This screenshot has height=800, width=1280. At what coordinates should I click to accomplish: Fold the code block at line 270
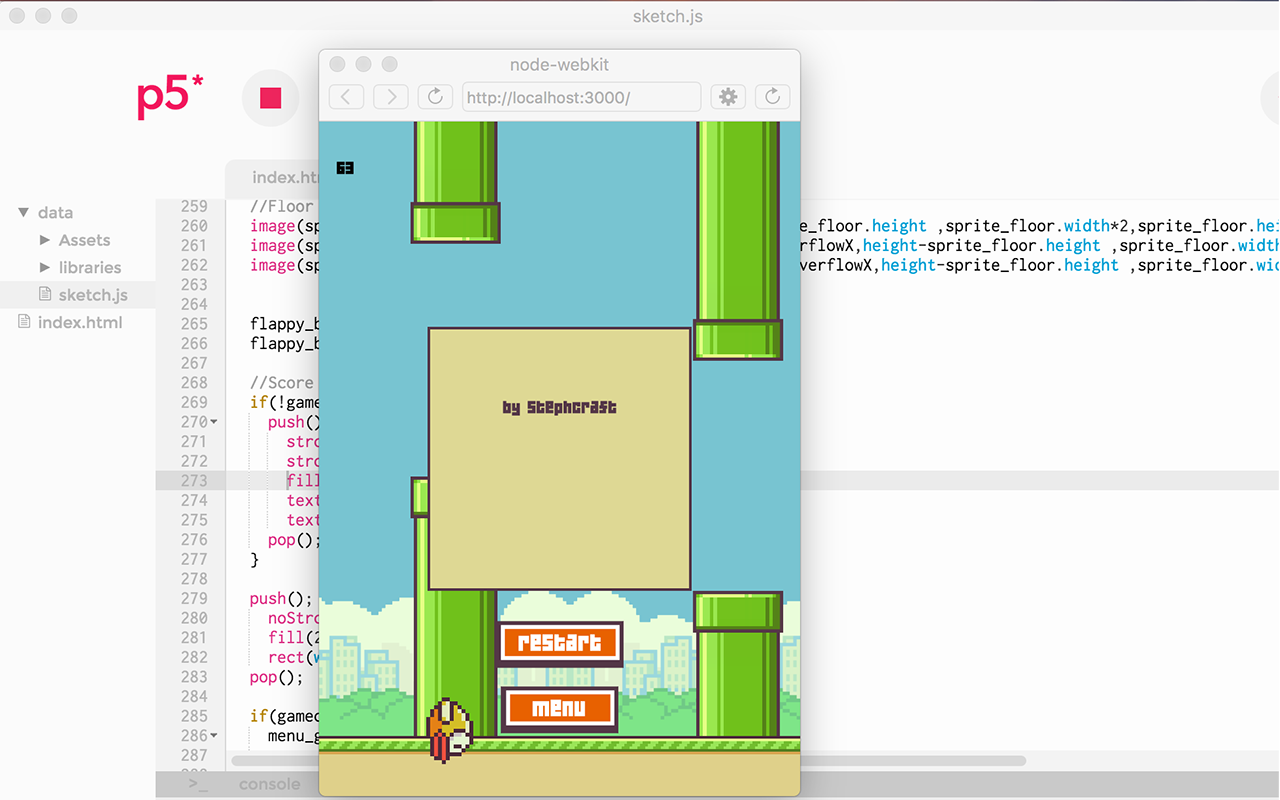[x=214, y=422]
